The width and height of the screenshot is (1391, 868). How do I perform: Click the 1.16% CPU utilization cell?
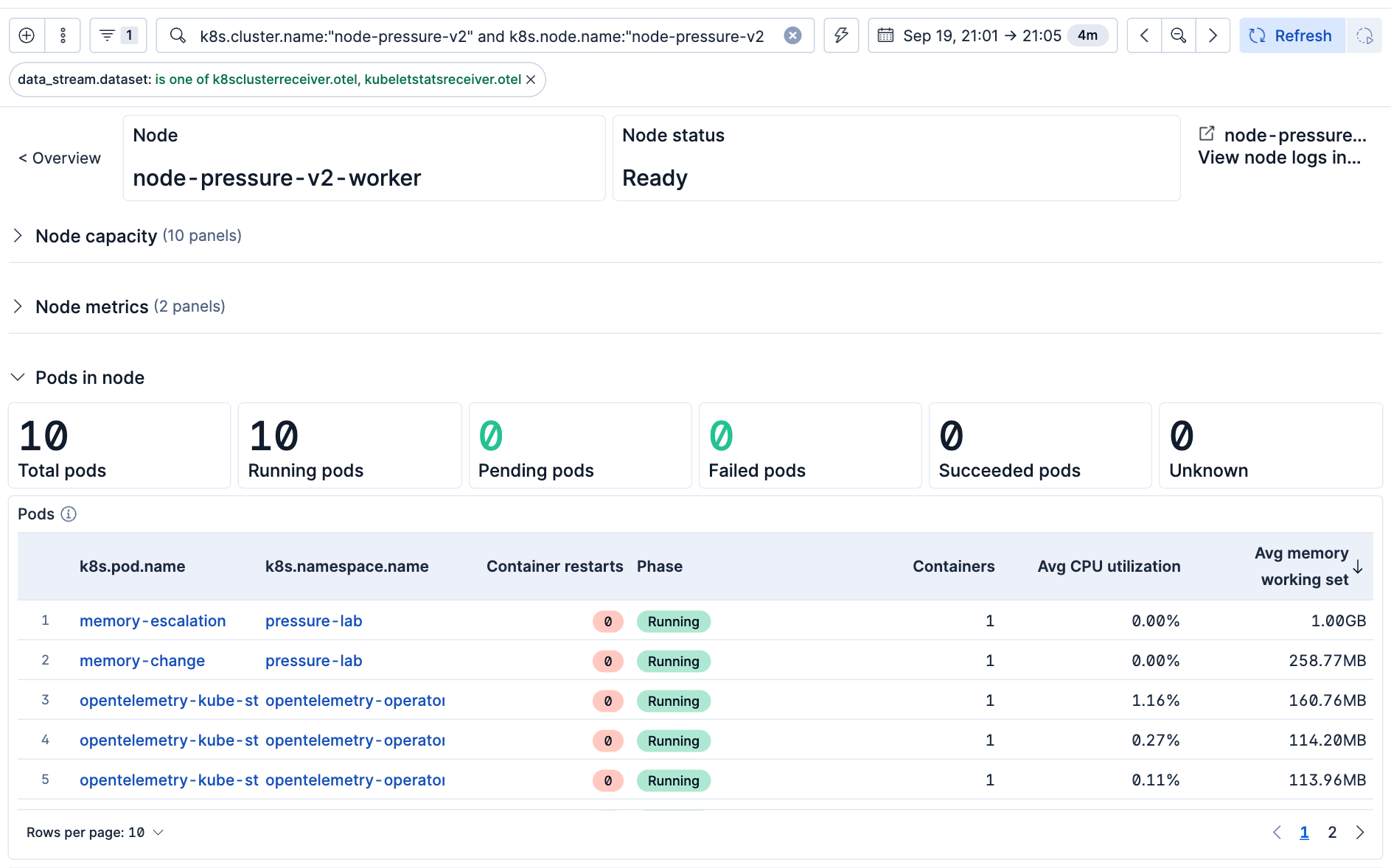(x=1155, y=701)
